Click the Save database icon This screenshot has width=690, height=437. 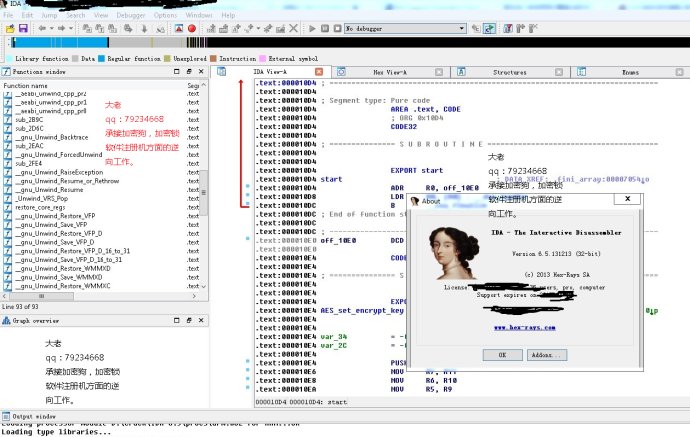tap(23, 29)
